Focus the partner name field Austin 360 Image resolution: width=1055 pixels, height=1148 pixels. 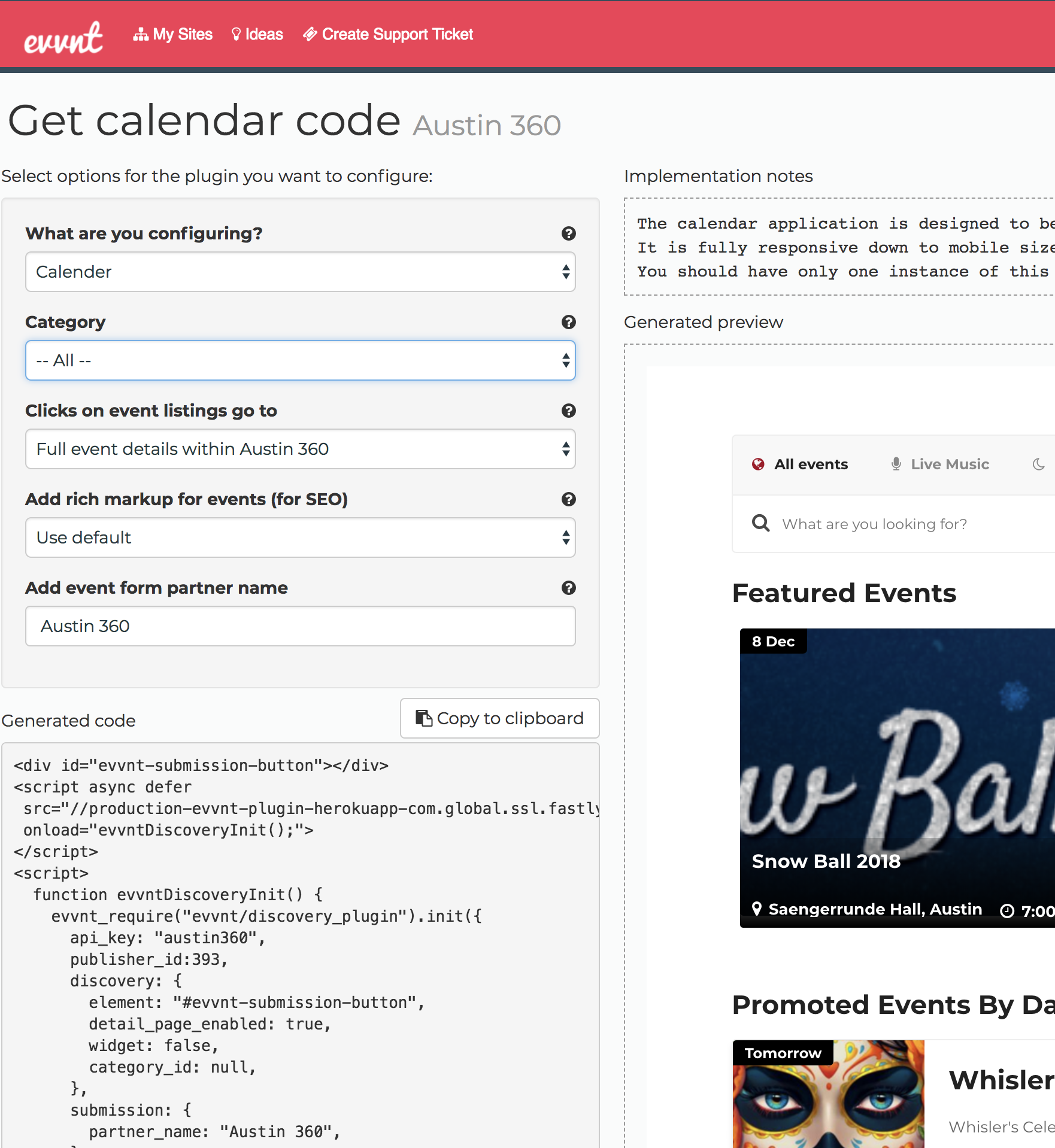[x=301, y=626]
